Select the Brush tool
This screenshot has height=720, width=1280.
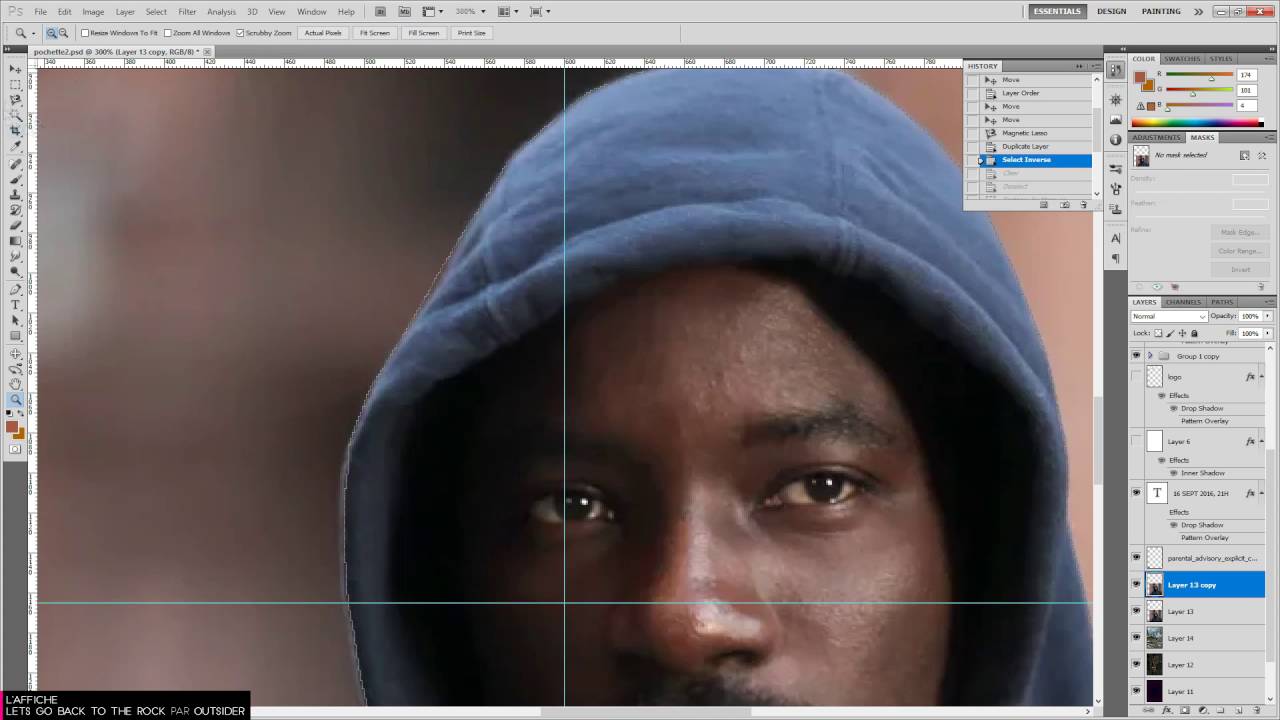(15, 179)
